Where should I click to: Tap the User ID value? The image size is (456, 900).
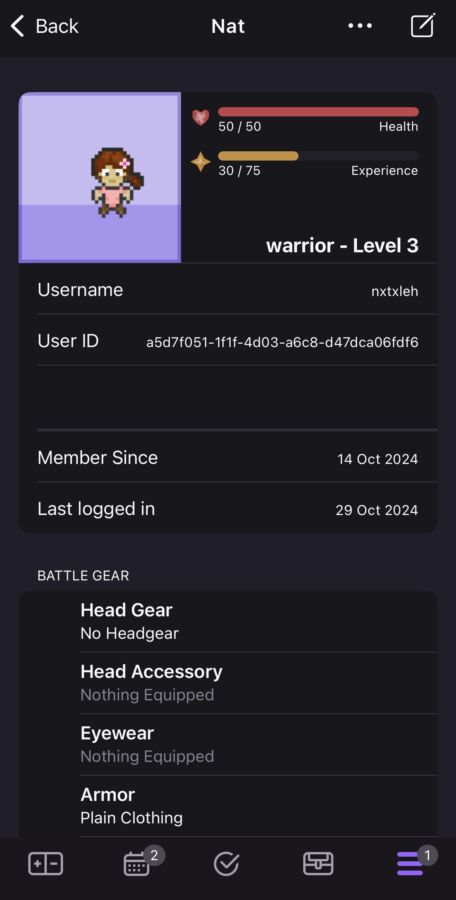(282, 343)
